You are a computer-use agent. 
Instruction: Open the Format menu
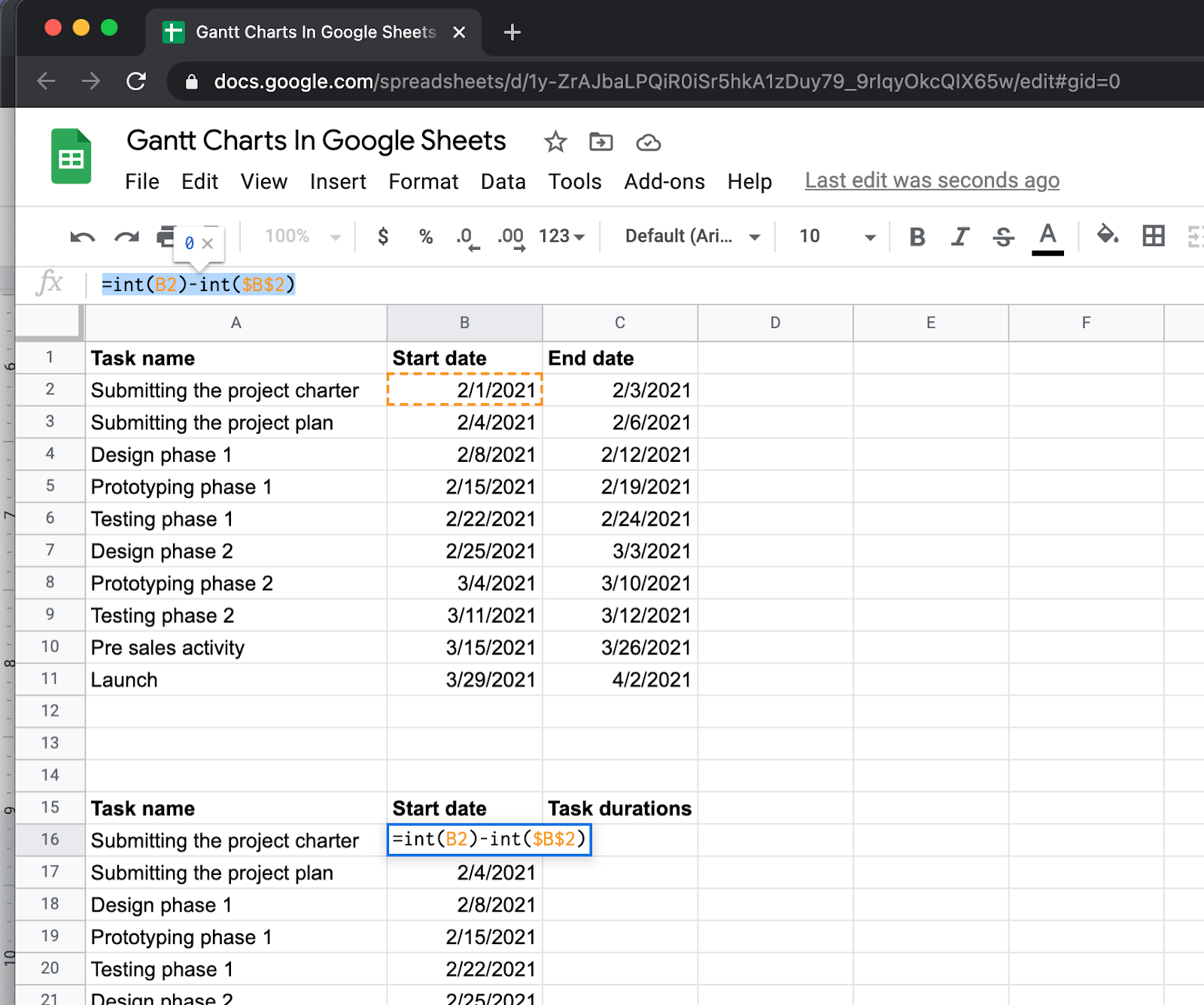[423, 181]
